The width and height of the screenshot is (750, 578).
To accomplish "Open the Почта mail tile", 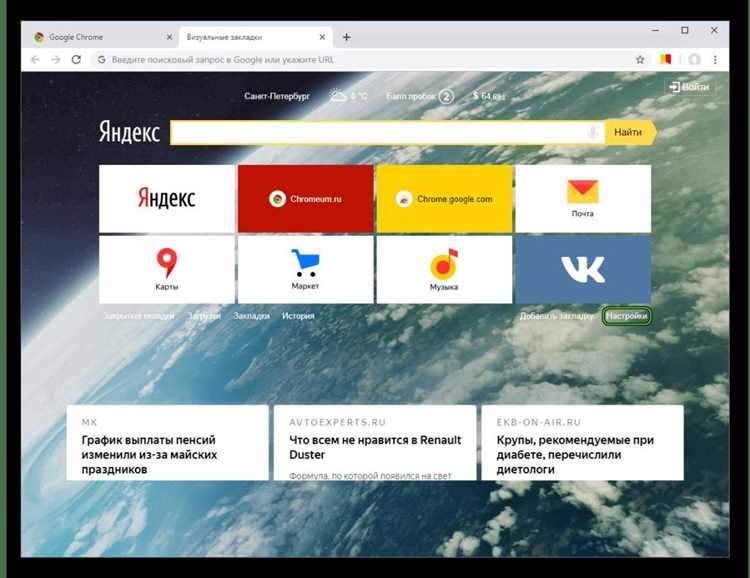I will coord(582,198).
